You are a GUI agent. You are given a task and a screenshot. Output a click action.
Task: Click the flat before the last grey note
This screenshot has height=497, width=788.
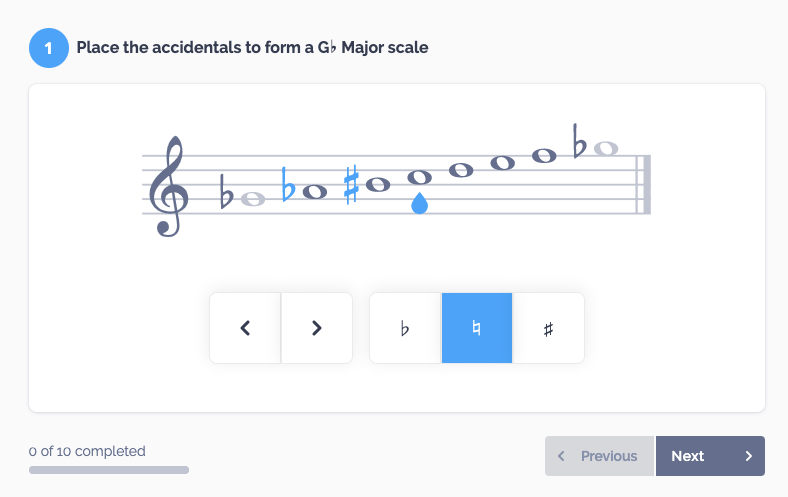tap(579, 141)
